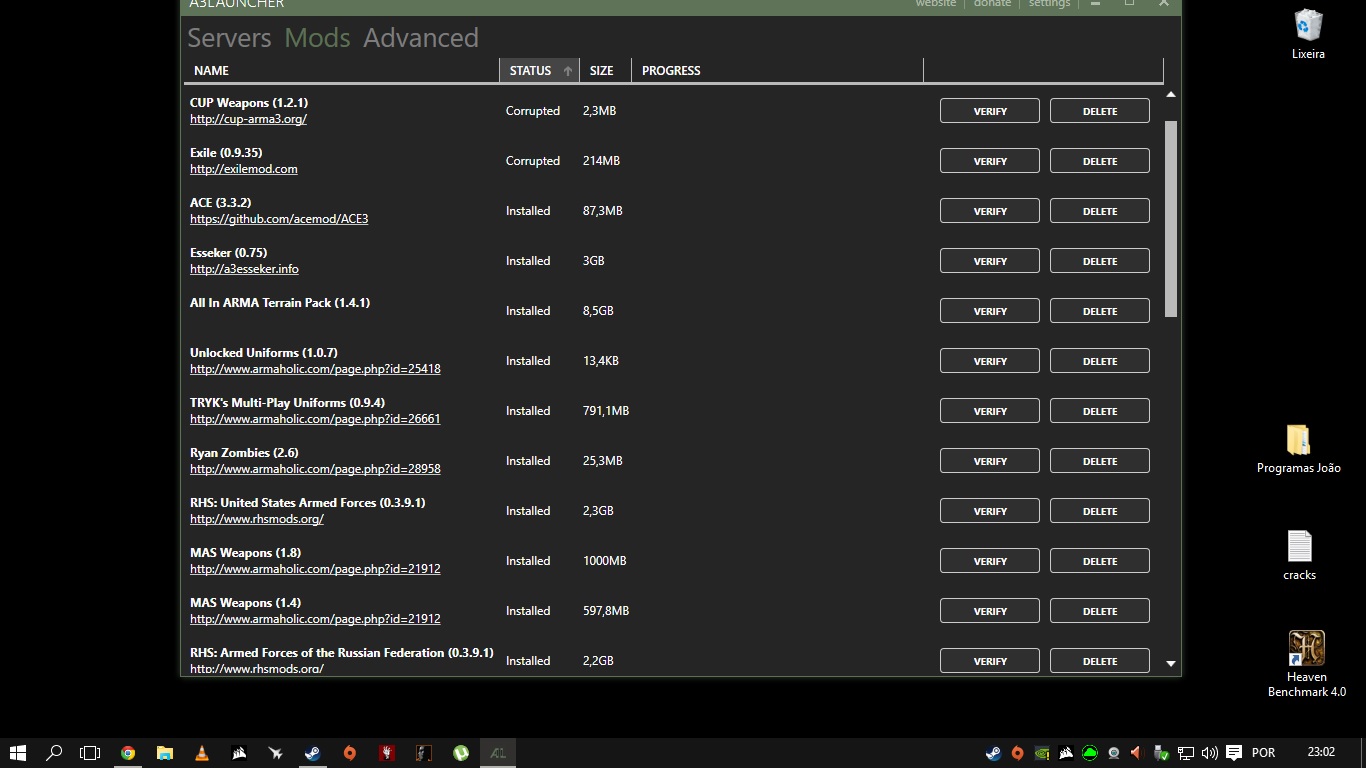The image size is (1366, 768).
Task: Delete the Exile mod
Action: coord(1100,161)
